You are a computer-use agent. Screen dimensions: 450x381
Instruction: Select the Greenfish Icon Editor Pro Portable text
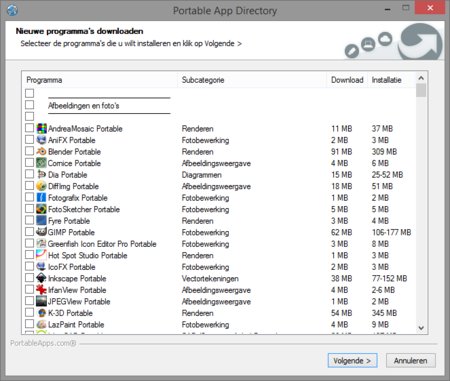click(102, 244)
